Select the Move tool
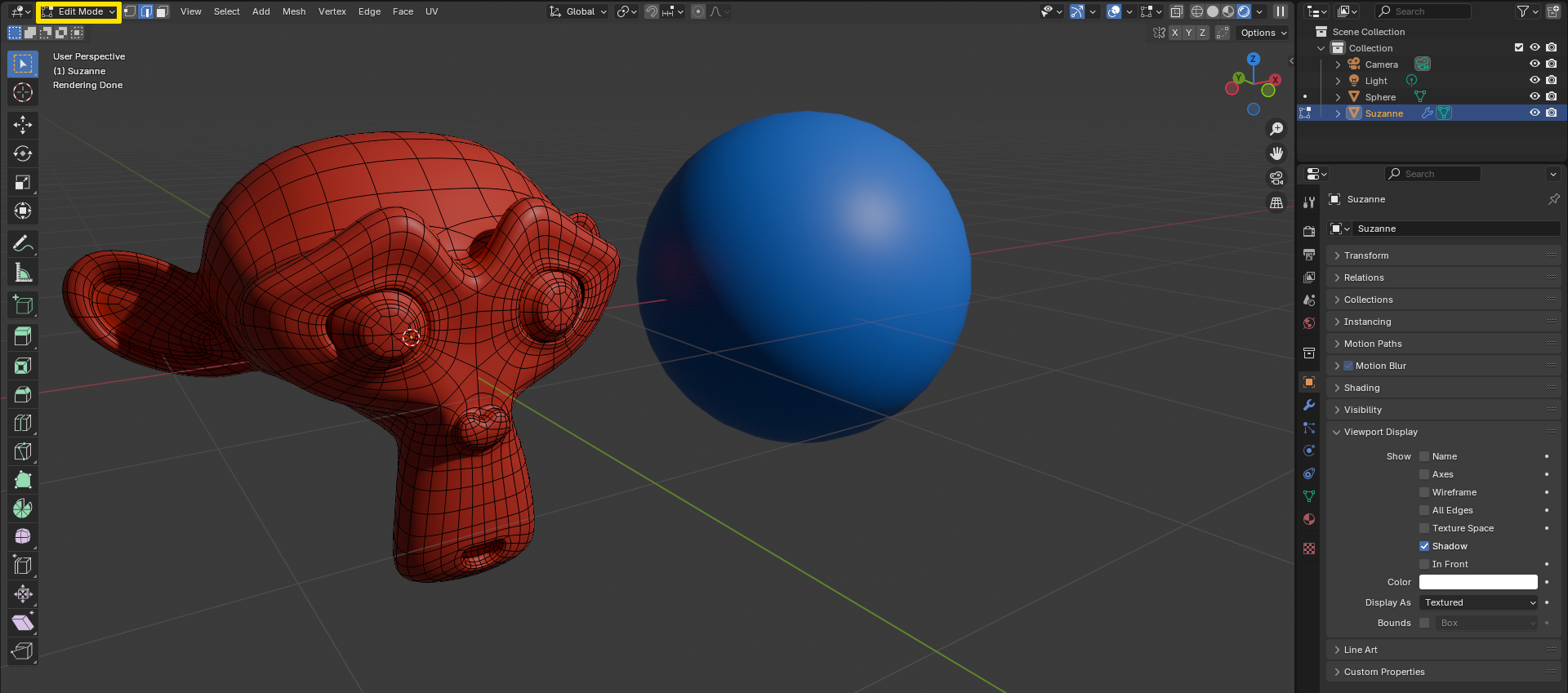The width and height of the screenshot is (1568, 693). coord(23,125)
